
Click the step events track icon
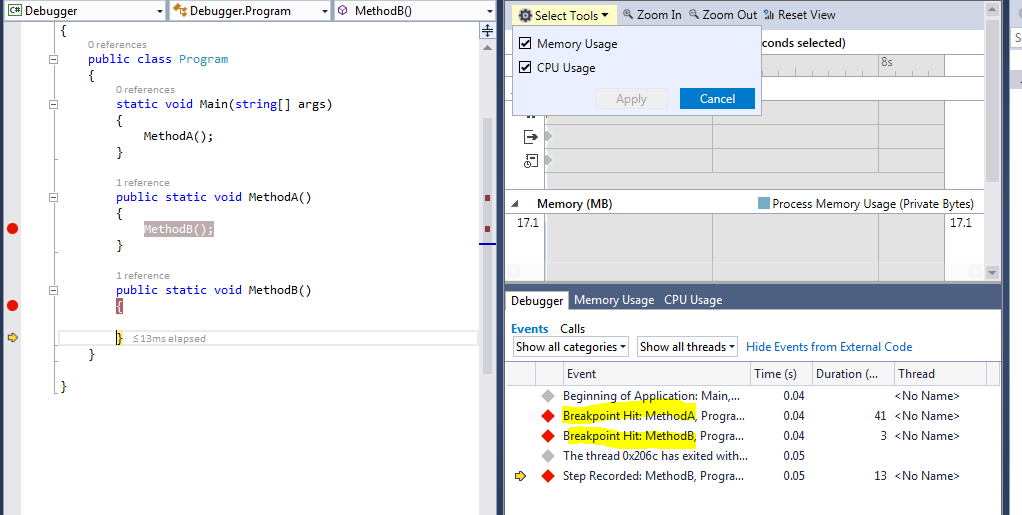tap(530, 136)
